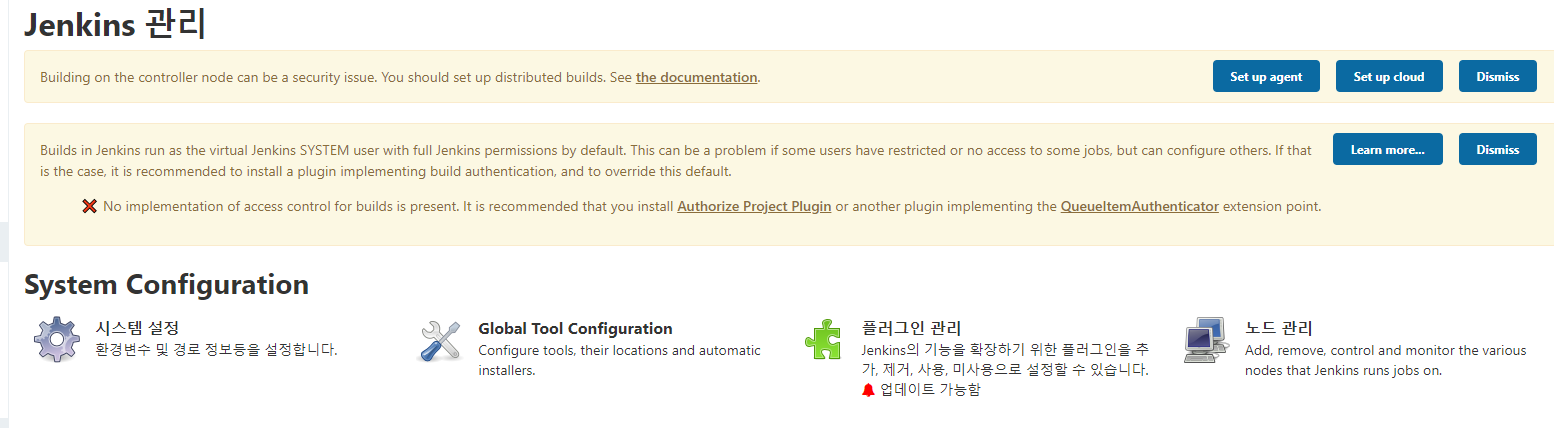Image resolution: width=1554 pixels, height=428 pixels.
Task: Click the '환경변수 및 경로 정보등을 설정합니다.' description
Action: point(216,350)
